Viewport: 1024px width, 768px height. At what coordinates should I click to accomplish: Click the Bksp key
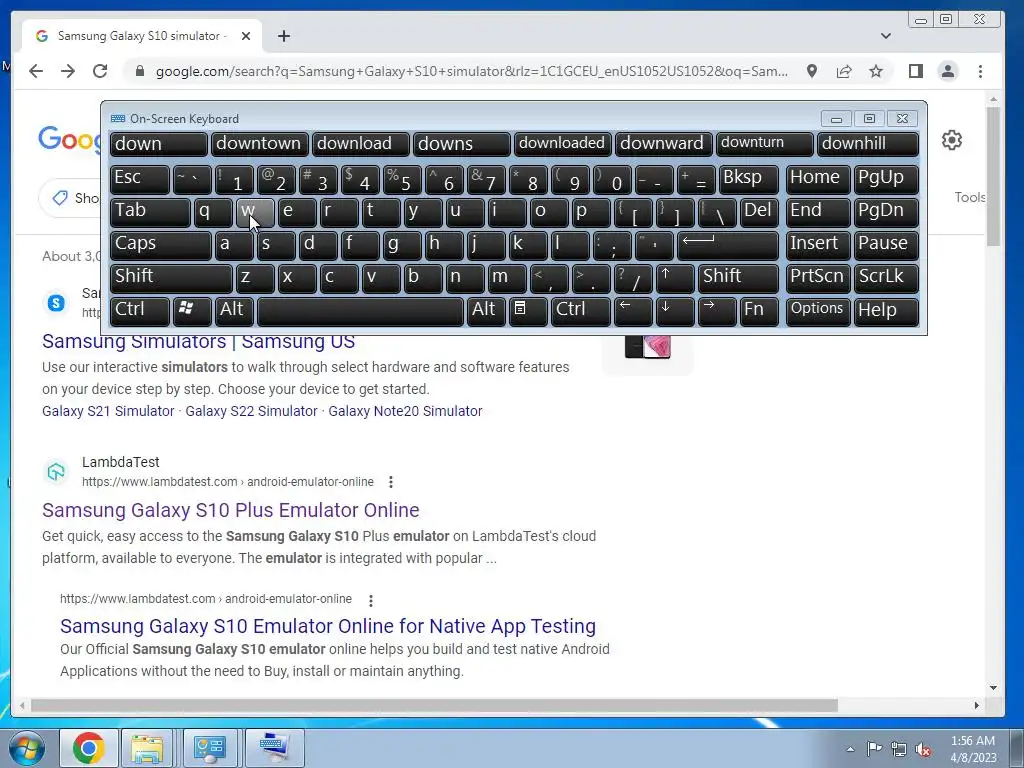point(748,179)
